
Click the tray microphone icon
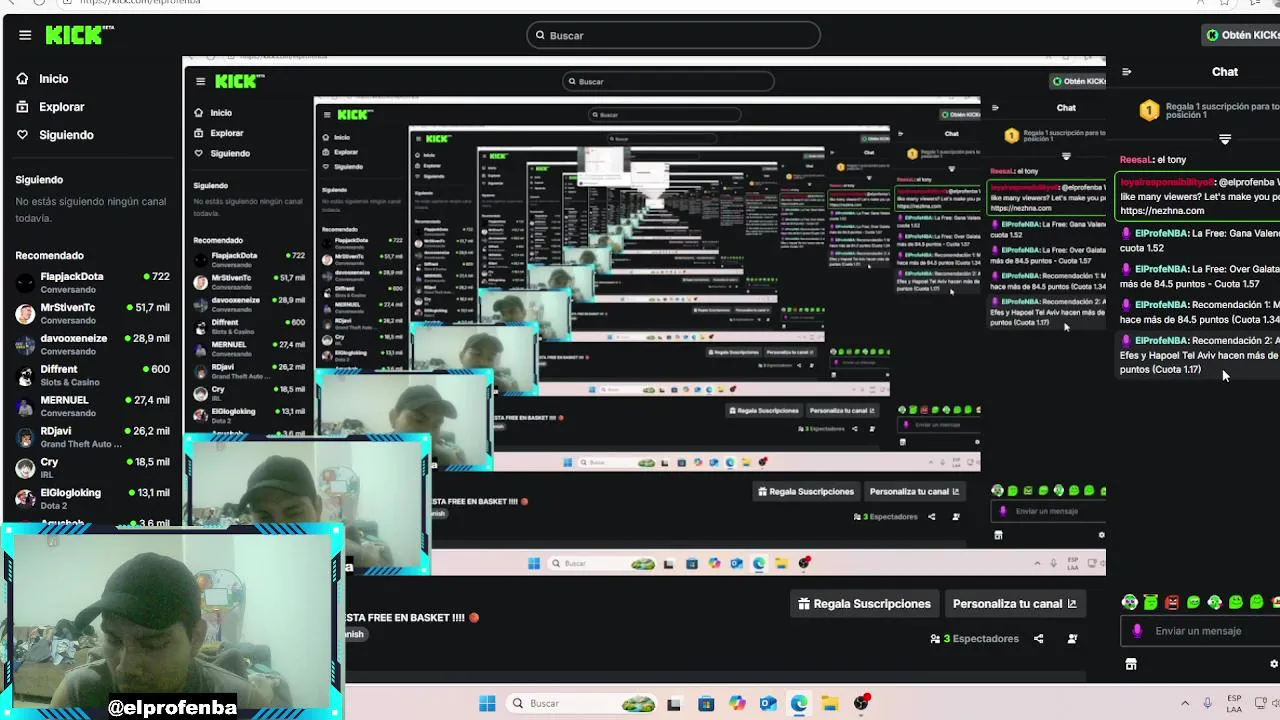click(x=1208, y=704)
